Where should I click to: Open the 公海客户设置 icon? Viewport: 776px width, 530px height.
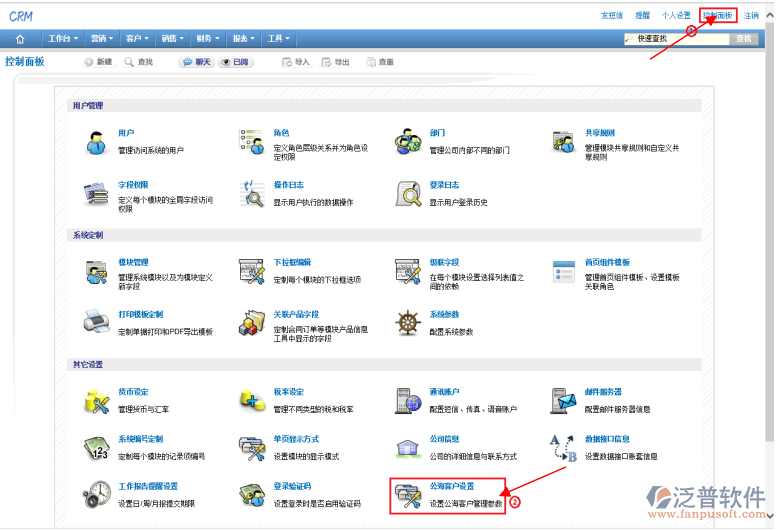tap(408, 494)
